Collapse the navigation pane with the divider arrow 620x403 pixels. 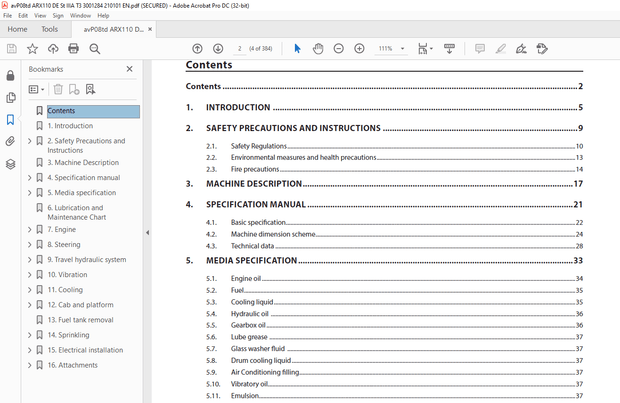tap(148, 232)
